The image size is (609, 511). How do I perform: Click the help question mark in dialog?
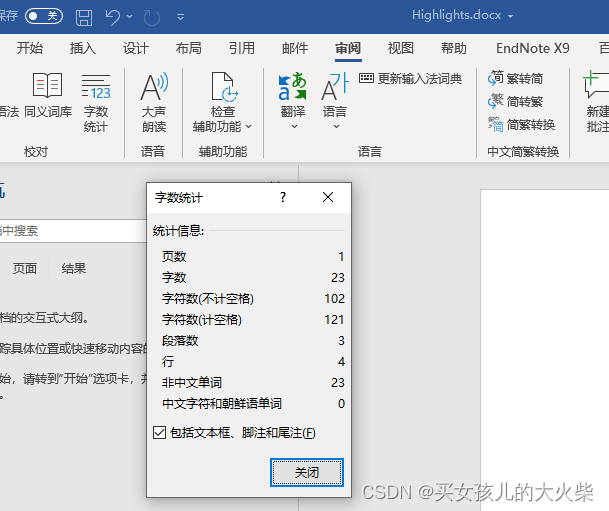[x=283, y=197]
